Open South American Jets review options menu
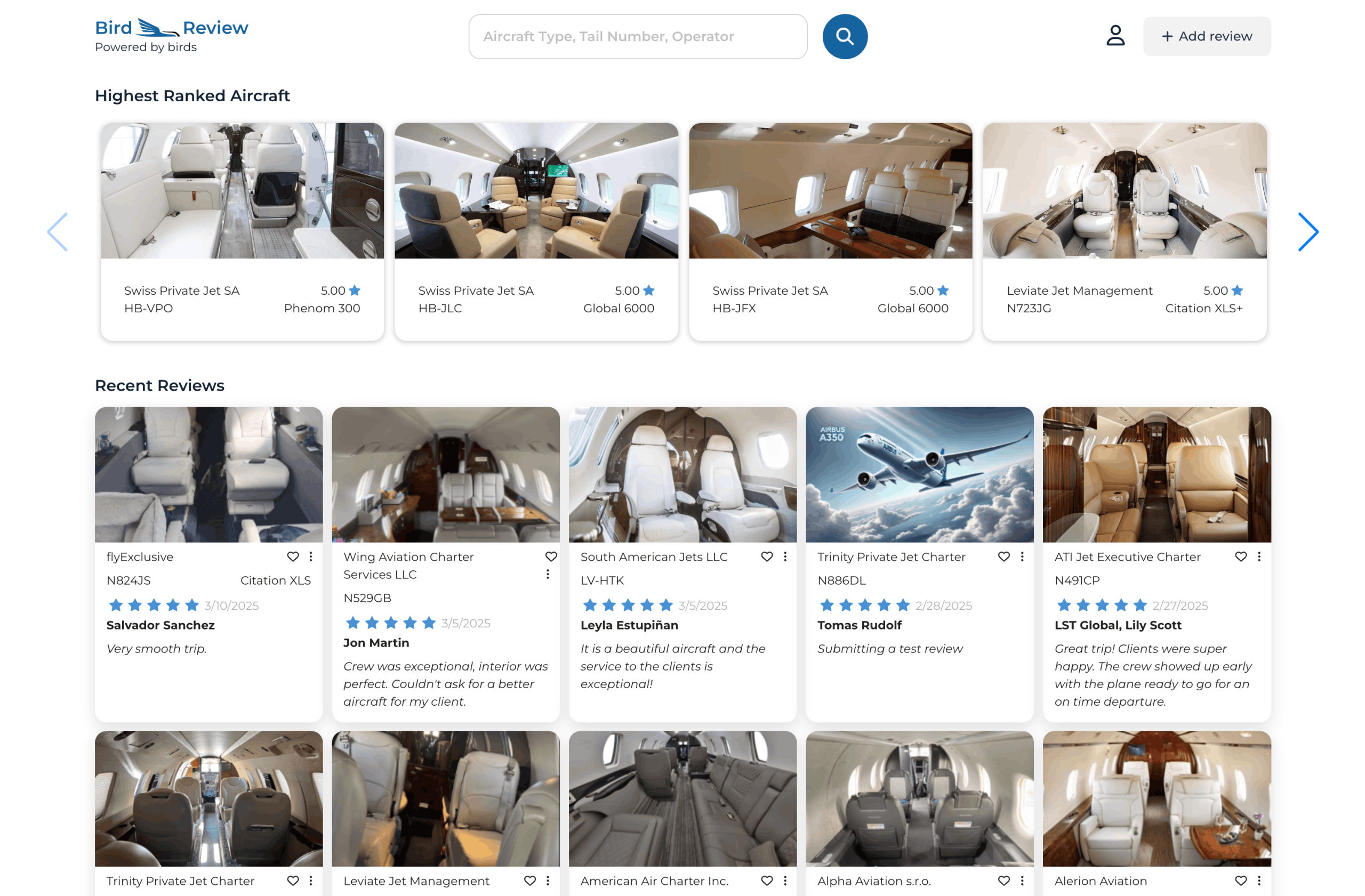Screen dimensions: 1365x896 click(785, 556)
